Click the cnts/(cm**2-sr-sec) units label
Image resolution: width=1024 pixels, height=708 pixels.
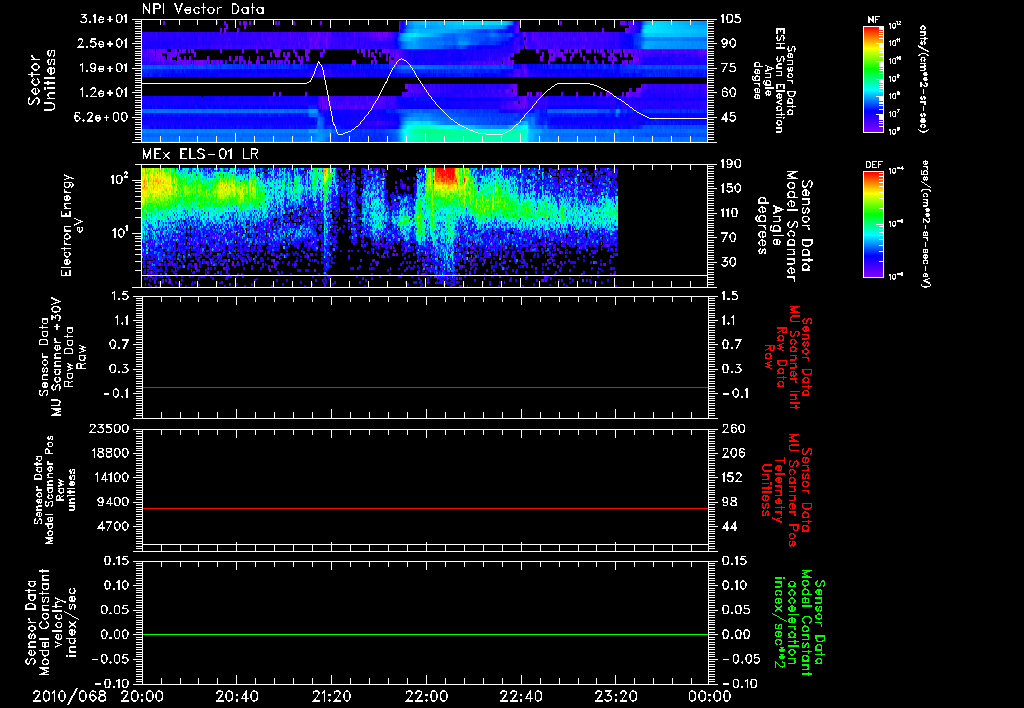click(923, 78)
